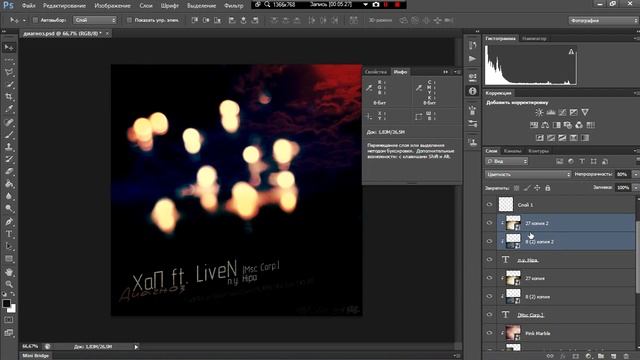This screenshot has width=640, height=360.
Task: Open the Заливка fill arrow
Action: tap(635, 188)
